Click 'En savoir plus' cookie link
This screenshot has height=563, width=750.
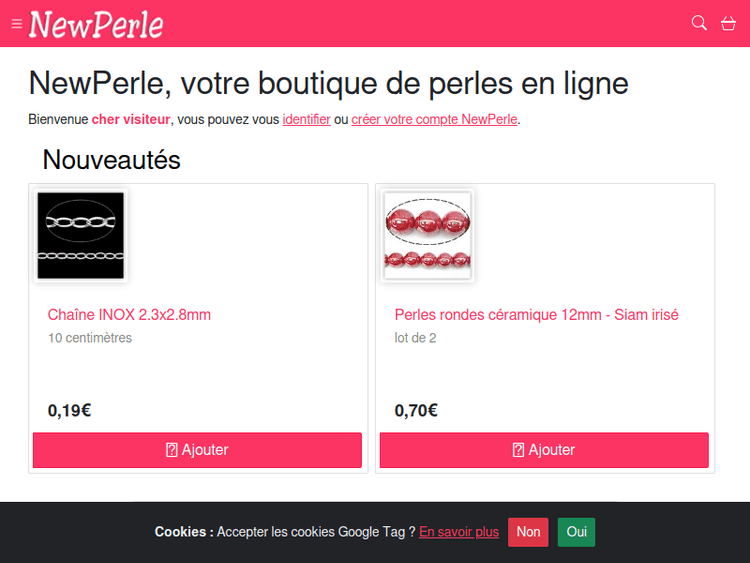(x=459, y=532)
